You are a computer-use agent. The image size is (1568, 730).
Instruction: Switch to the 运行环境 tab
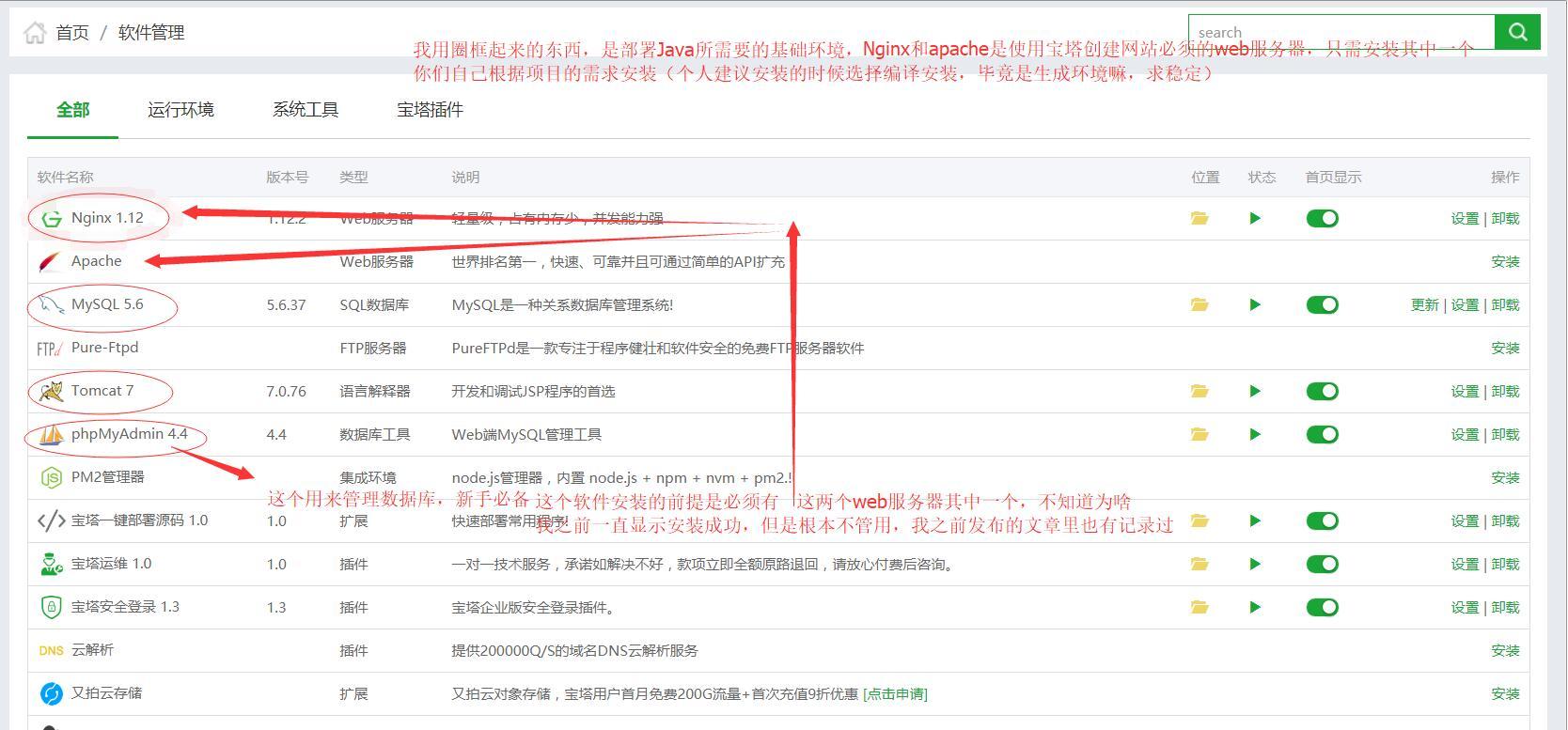tap(180, 110)
